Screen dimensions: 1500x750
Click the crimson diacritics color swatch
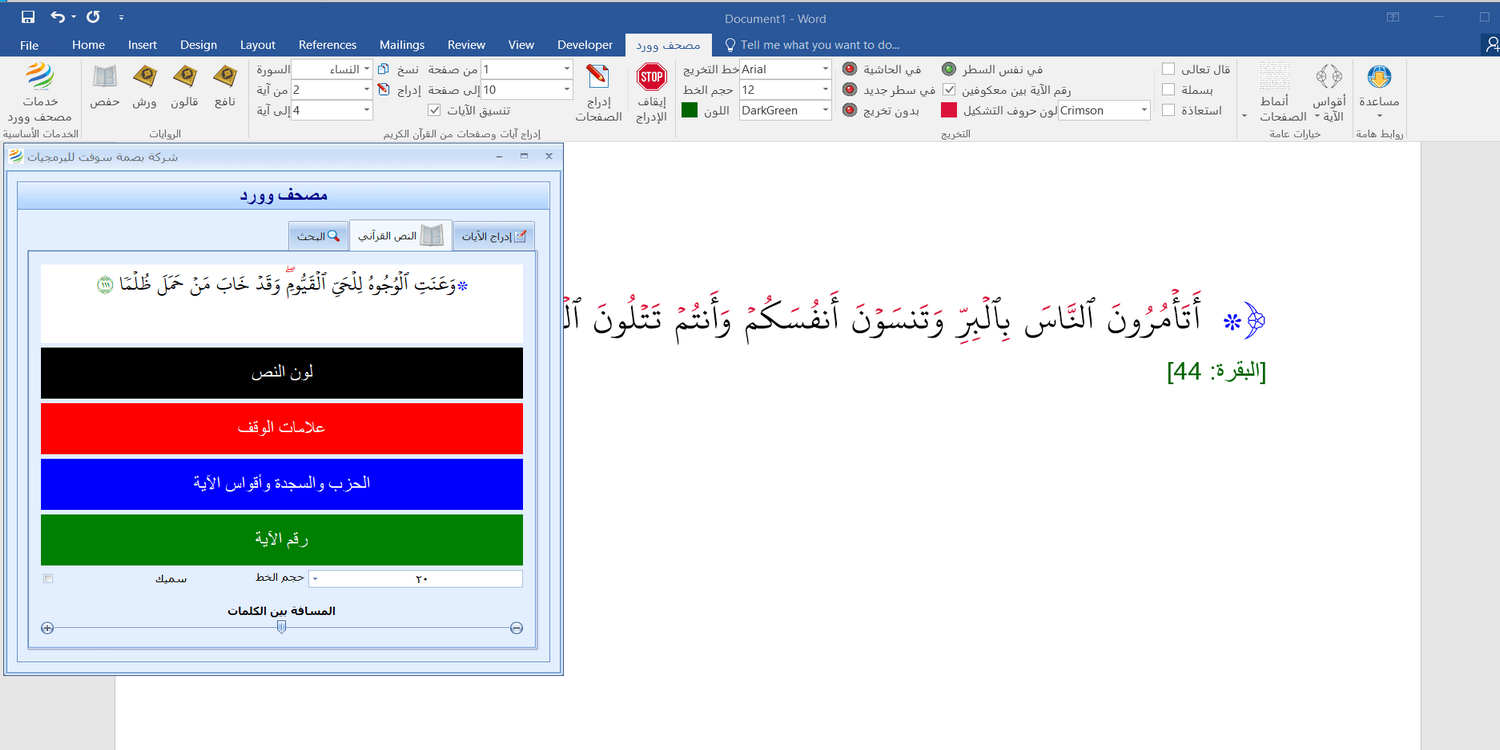[948, 110]
